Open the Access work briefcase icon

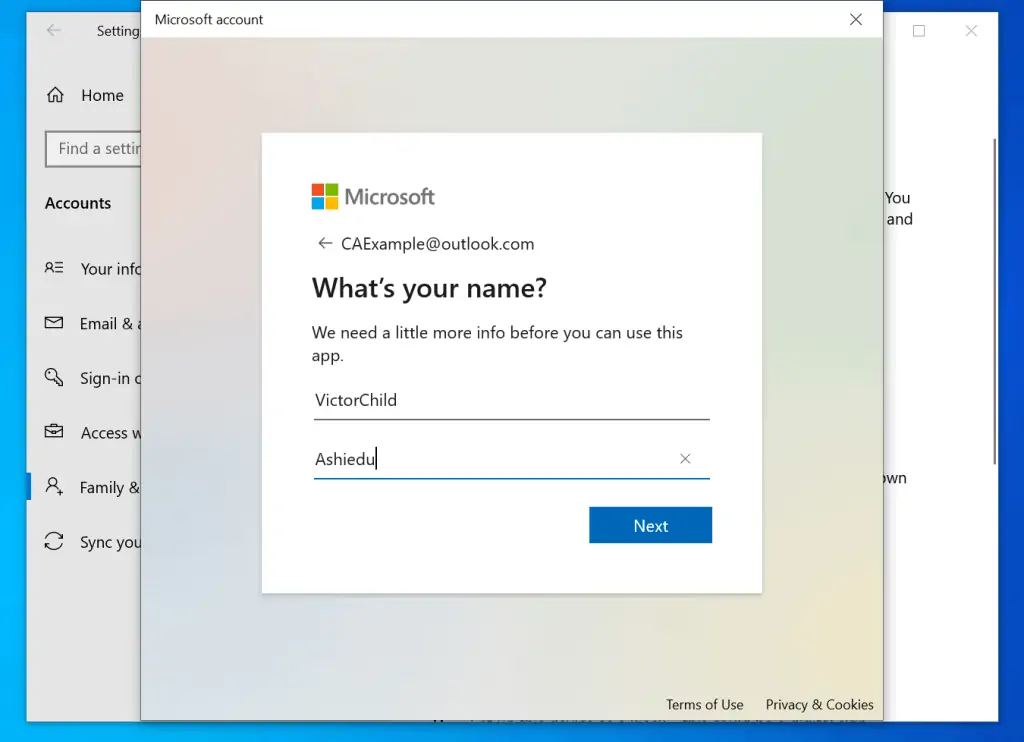tap(54, 432)
